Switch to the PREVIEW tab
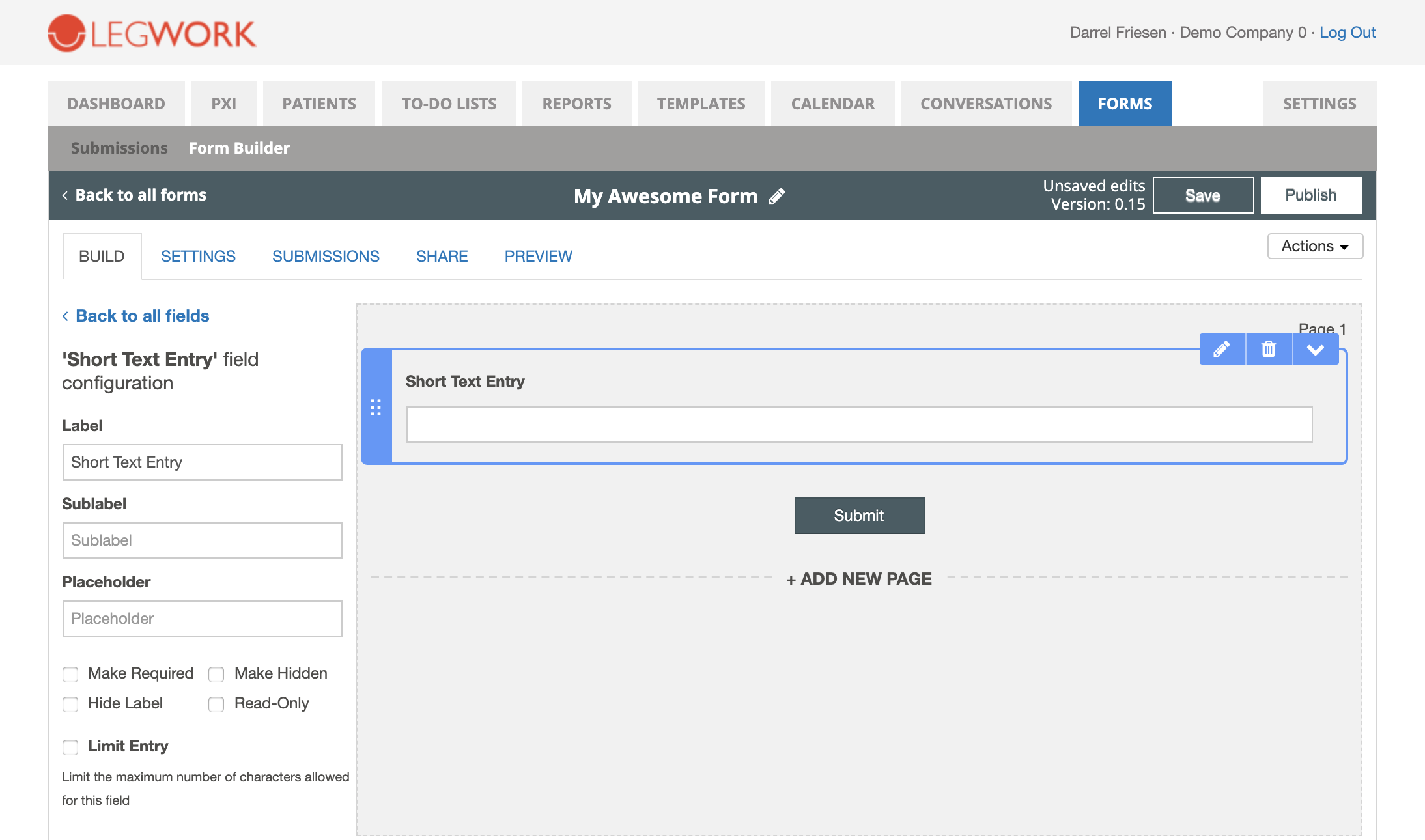 coord(537,256)
